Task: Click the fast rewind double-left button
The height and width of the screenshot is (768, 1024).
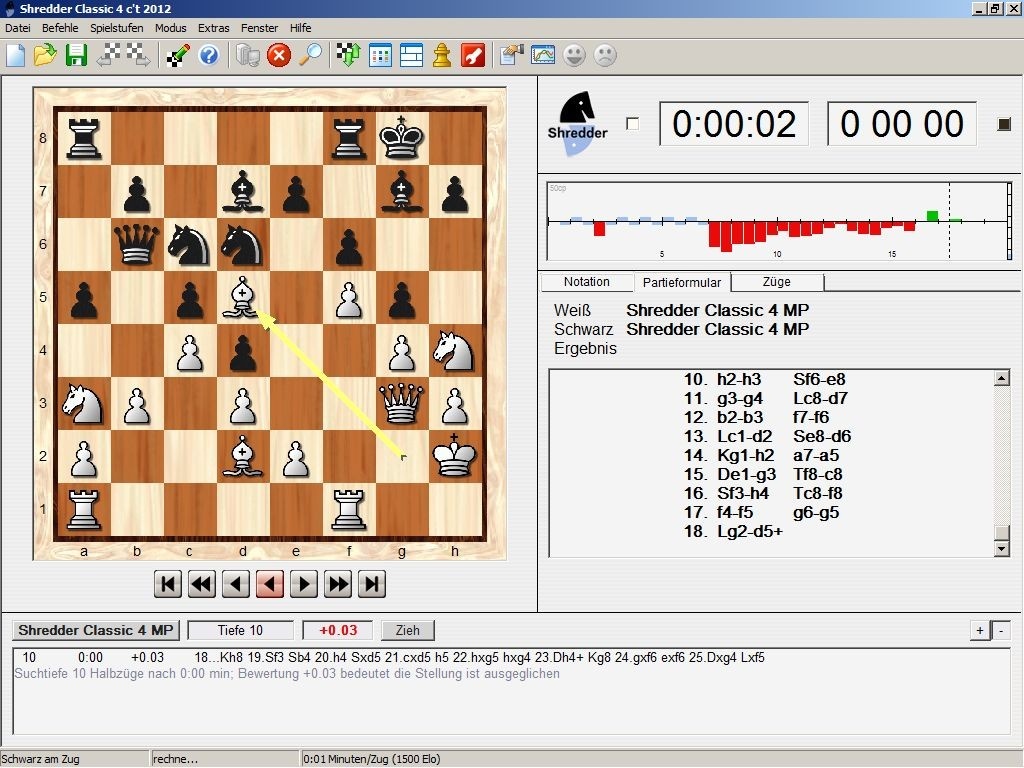Action: [x=202, y=584]
